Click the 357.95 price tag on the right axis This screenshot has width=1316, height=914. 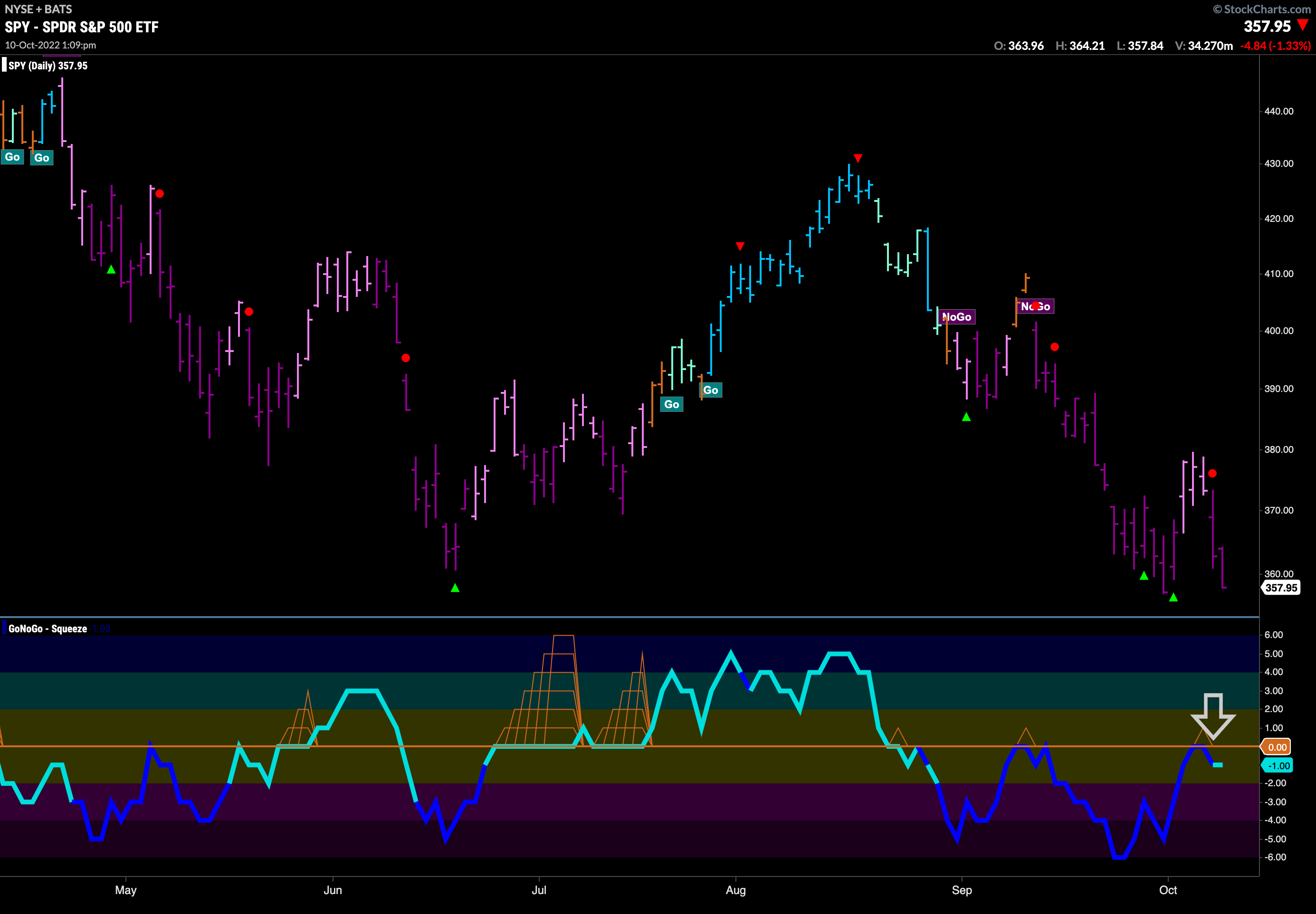point(1281,588)
